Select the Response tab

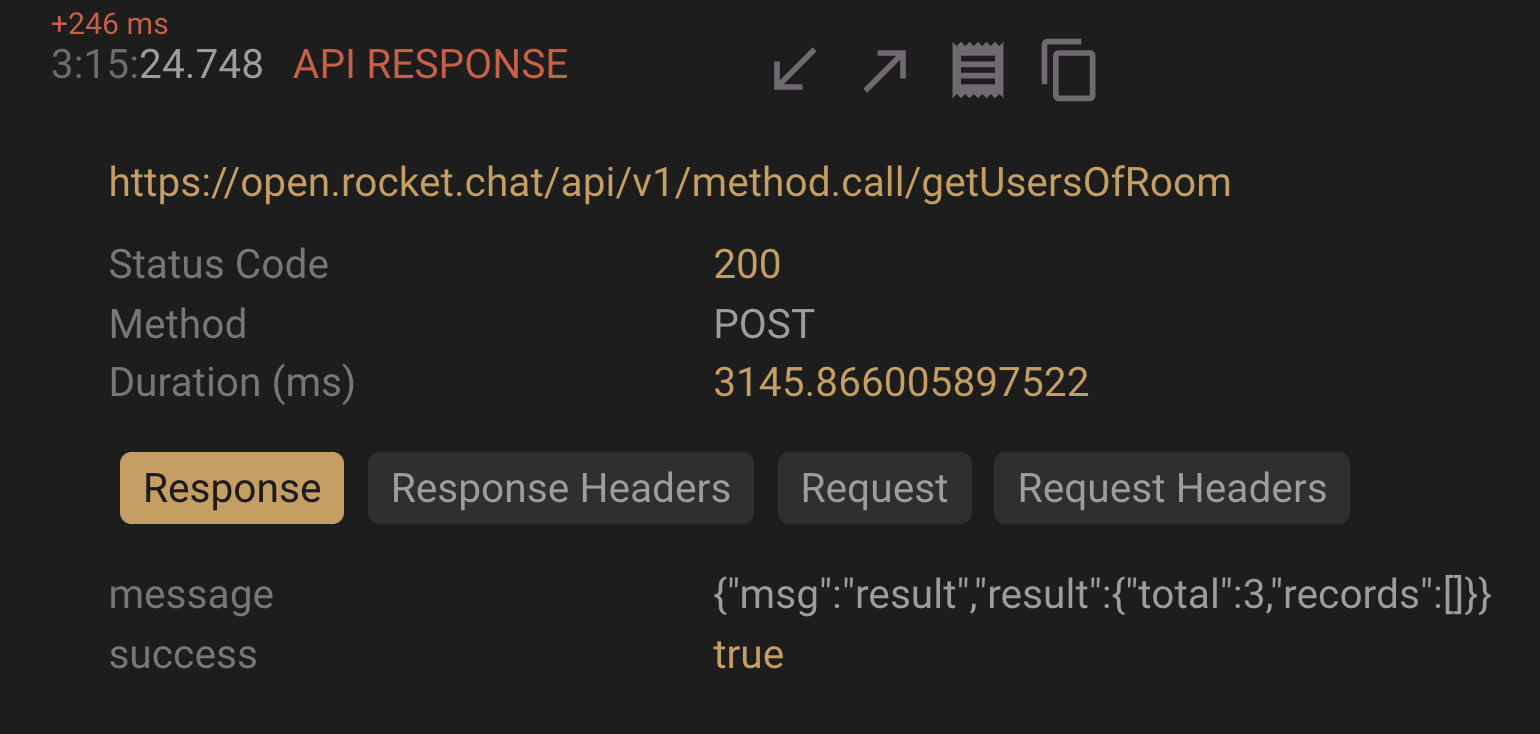231,488
